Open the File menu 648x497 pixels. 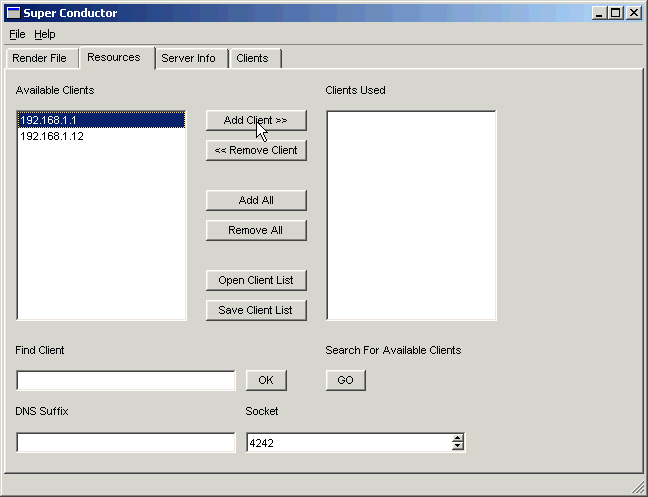coord(17,34)
